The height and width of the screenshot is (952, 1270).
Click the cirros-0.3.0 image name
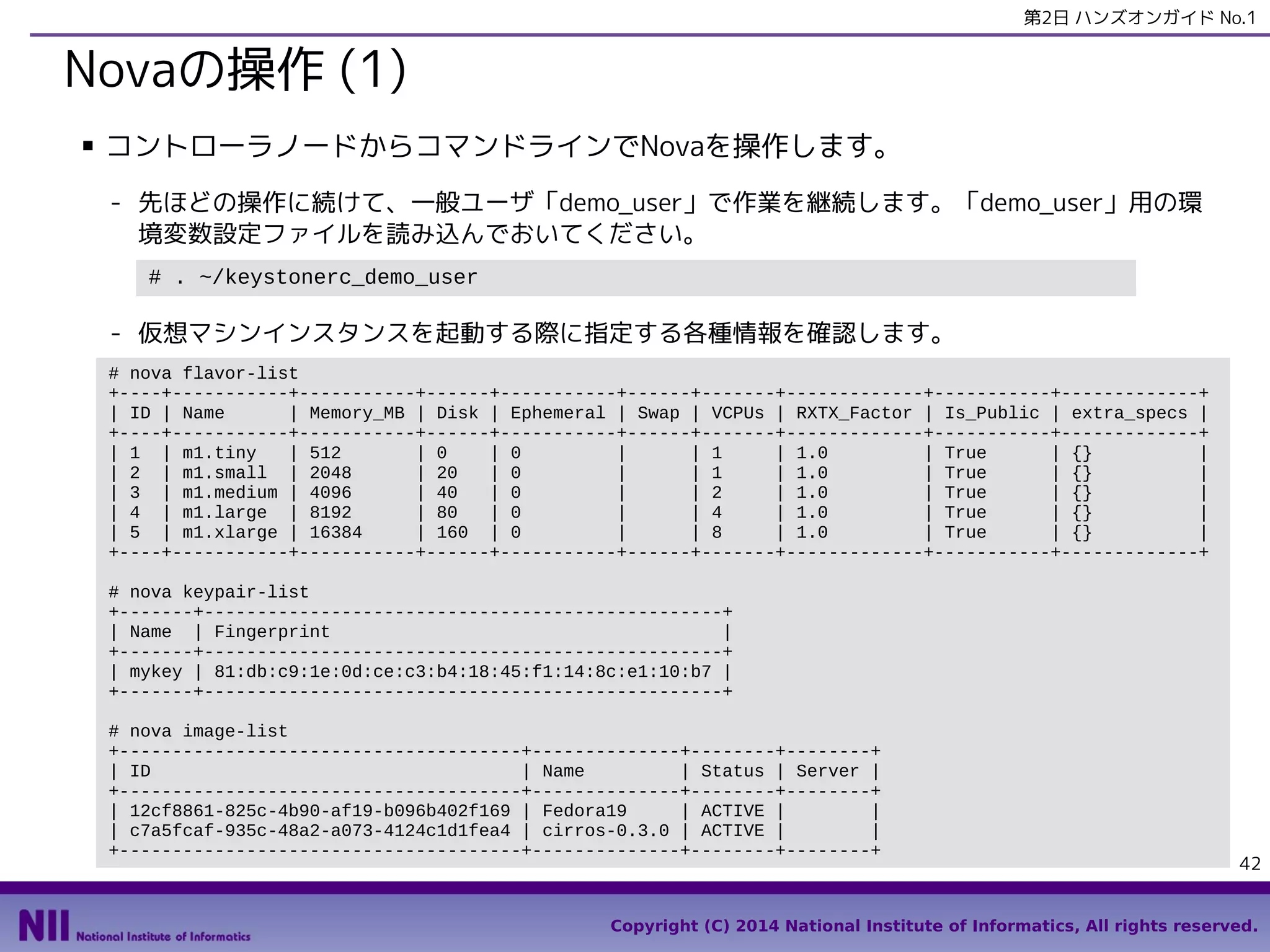coord(605,831)
